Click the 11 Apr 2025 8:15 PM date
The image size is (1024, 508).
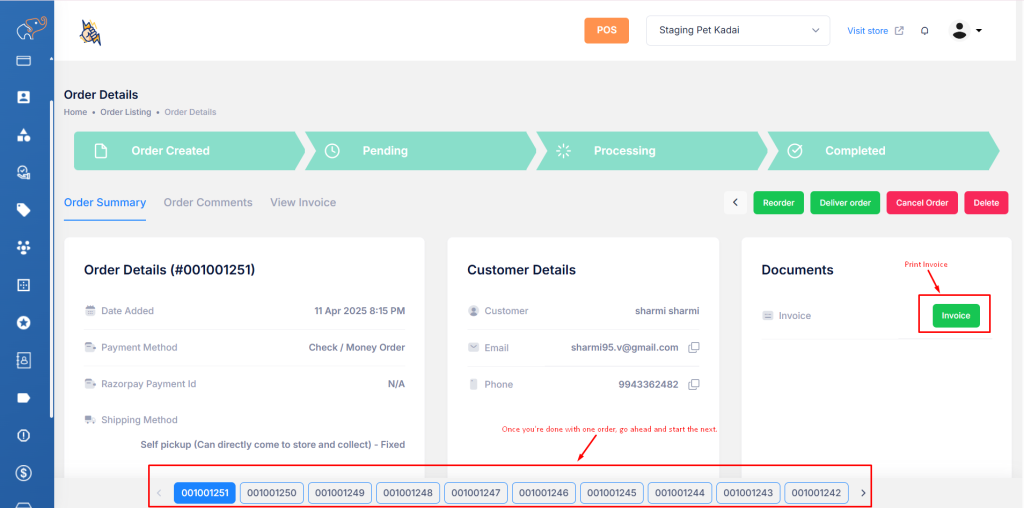359,311
